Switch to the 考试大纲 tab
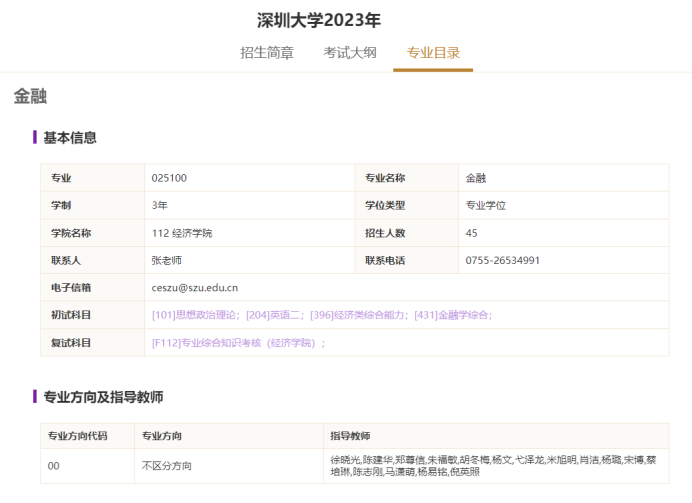Image resolution: width=692 pixels, height=503 pixels. click(350, 53)
